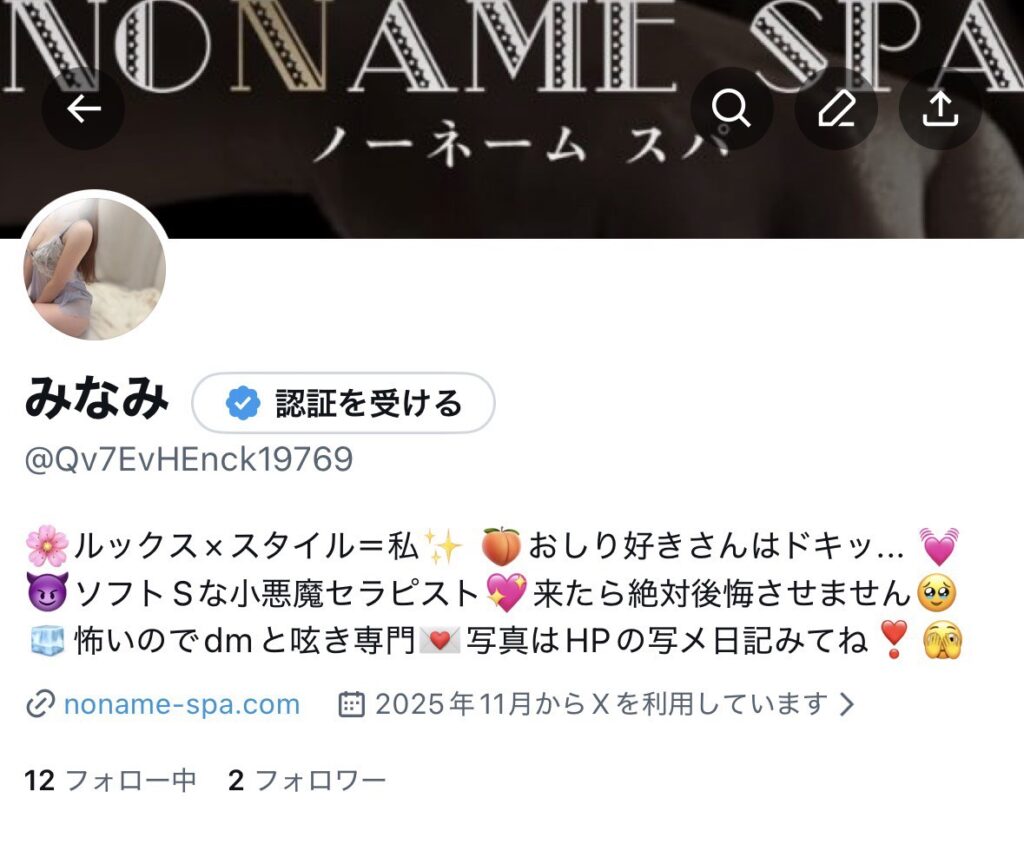Tap the share upload icon
Image resolution: width=1024 pixels, height=851 pixels.
point(940,108)
